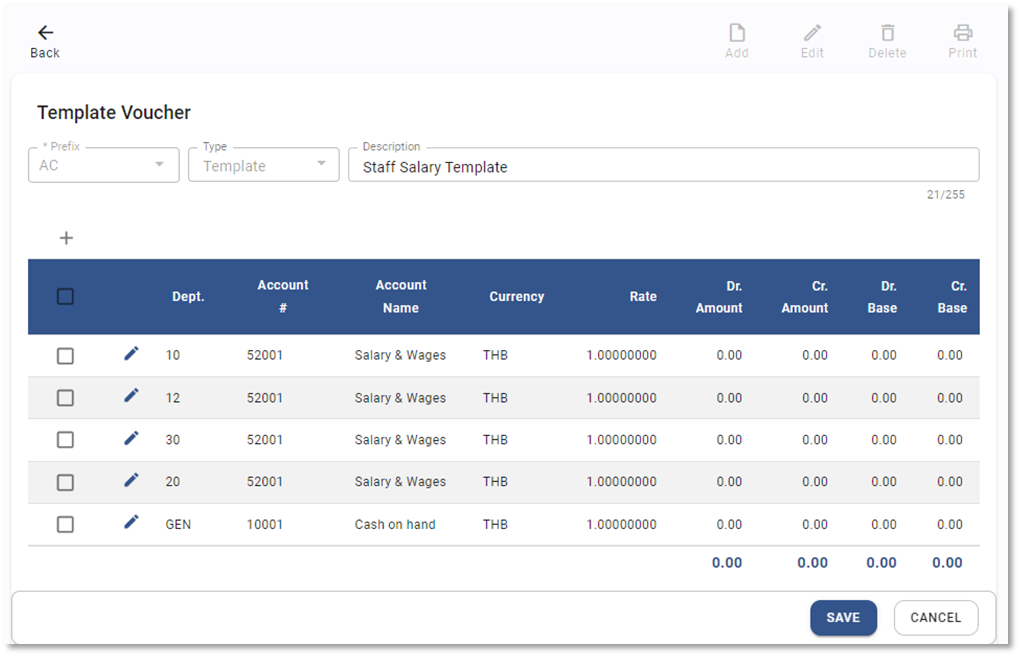The height and width of the screenshot is (657, 1021).
Task: Click the plus icon to add a row
Action: [x=66, y=238]
